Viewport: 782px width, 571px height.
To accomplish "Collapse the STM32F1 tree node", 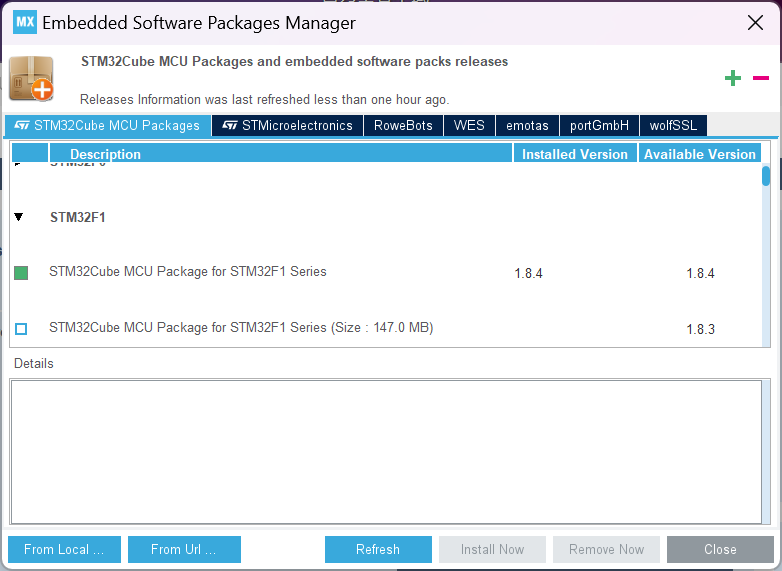I will [x=19, y=217].
